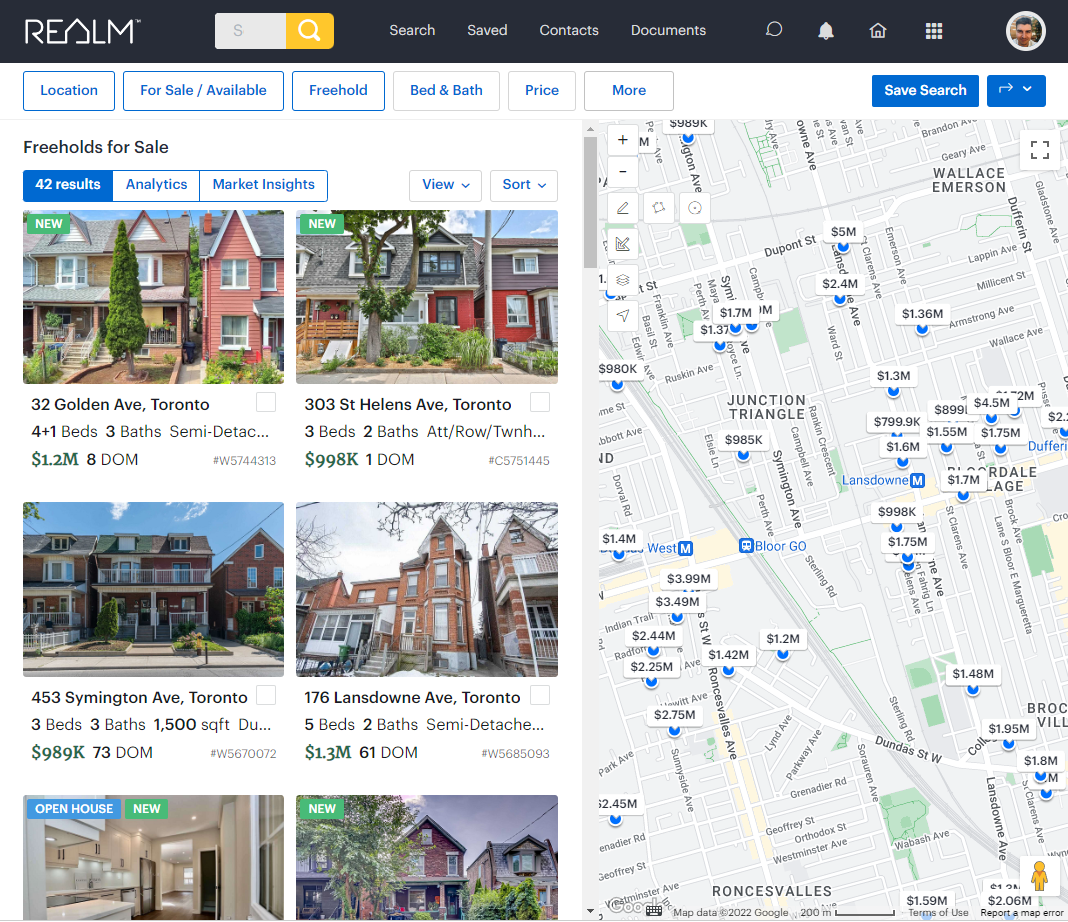
Task: Click the listings panel vertical scrollbar
Action: [x=590, y=203]
